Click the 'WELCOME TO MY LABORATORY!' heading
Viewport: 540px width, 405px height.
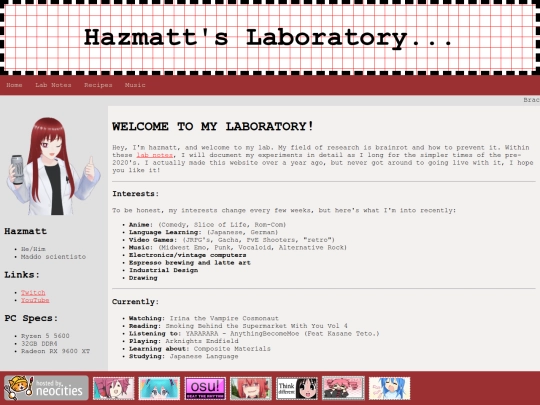[213, 126]
